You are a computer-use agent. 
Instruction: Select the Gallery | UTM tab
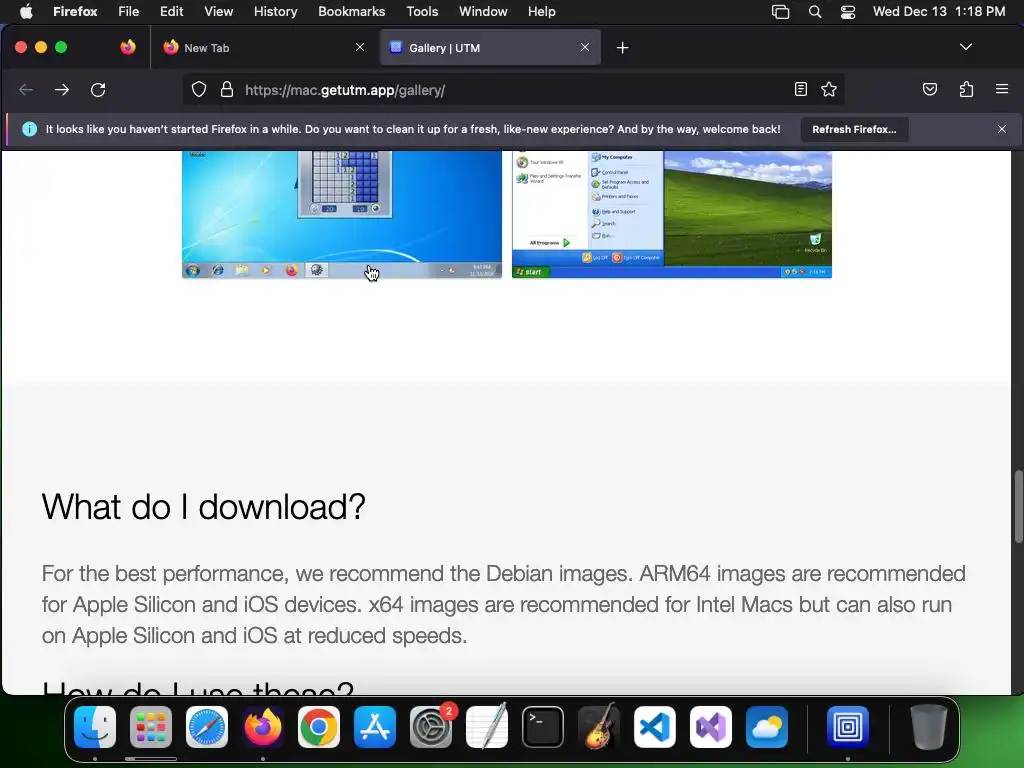click(490, 48)
